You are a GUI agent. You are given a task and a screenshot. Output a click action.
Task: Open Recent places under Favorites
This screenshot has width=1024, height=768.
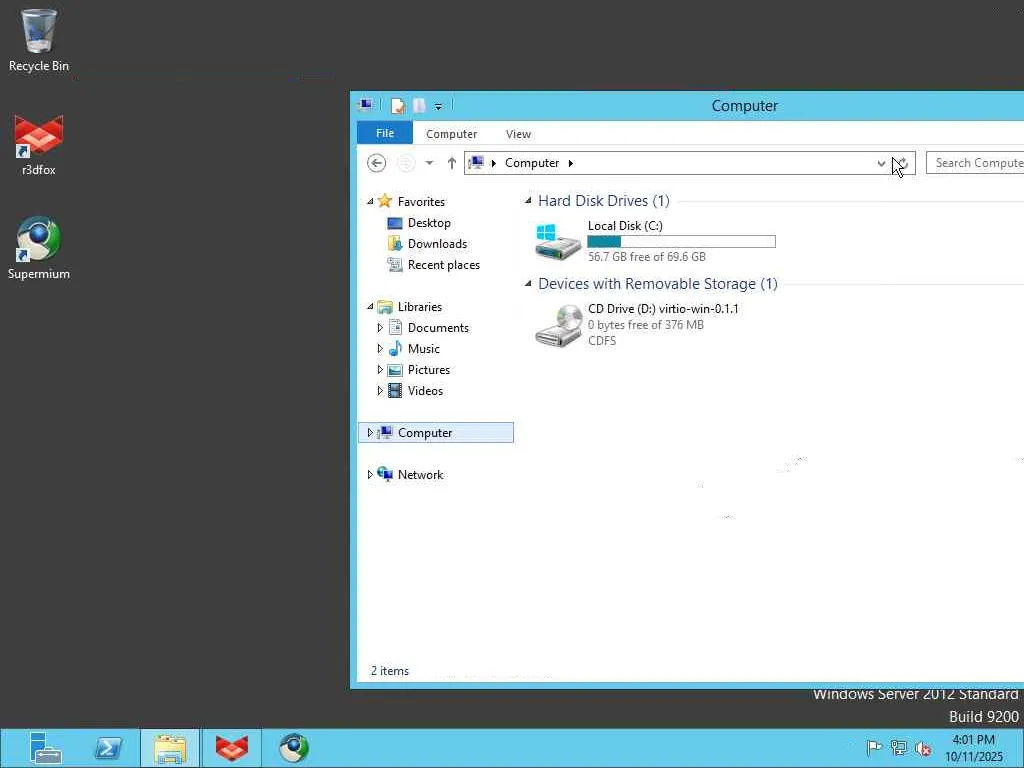pos(443,264)
